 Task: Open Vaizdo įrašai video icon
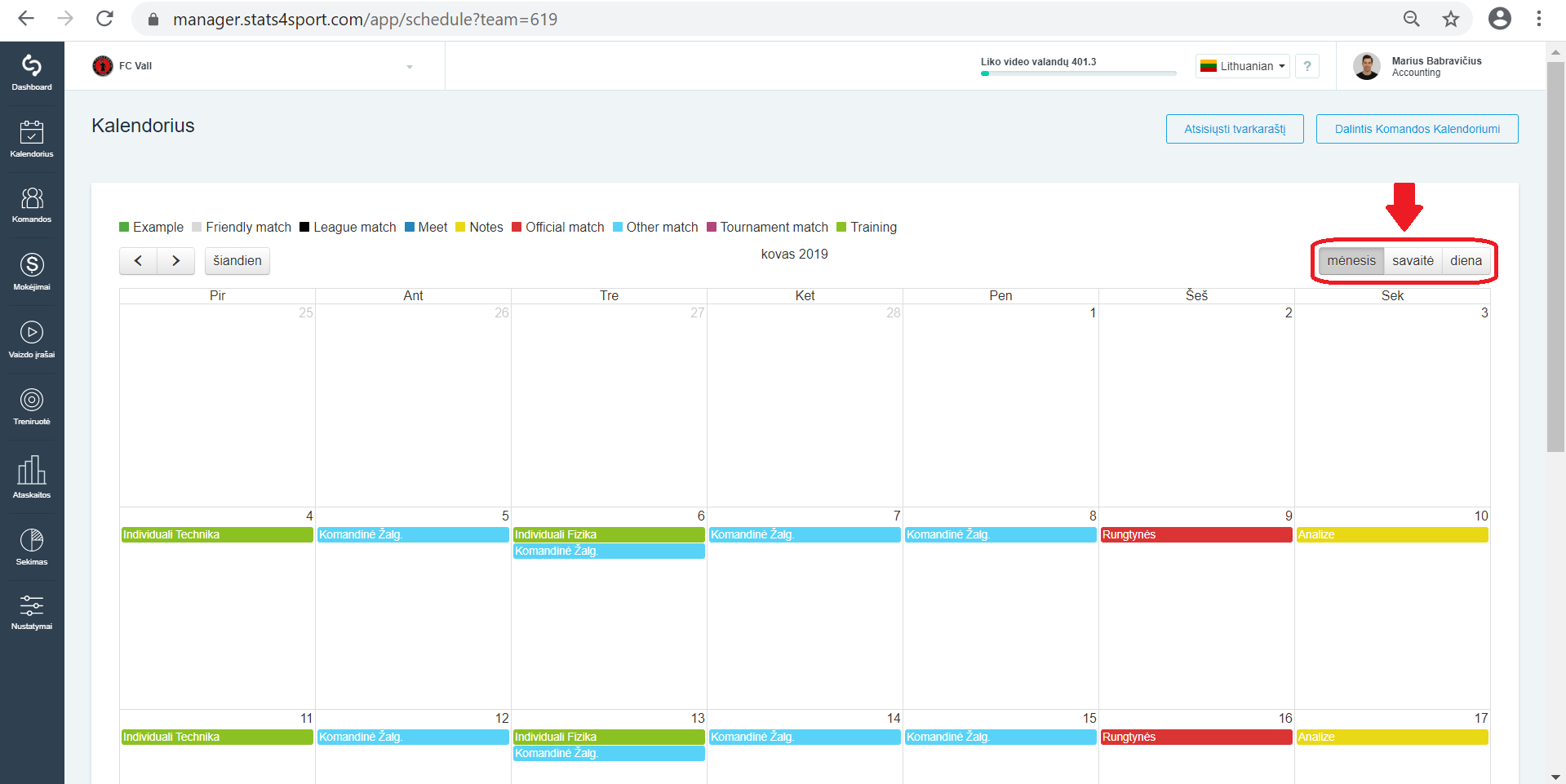pos(32,339)
